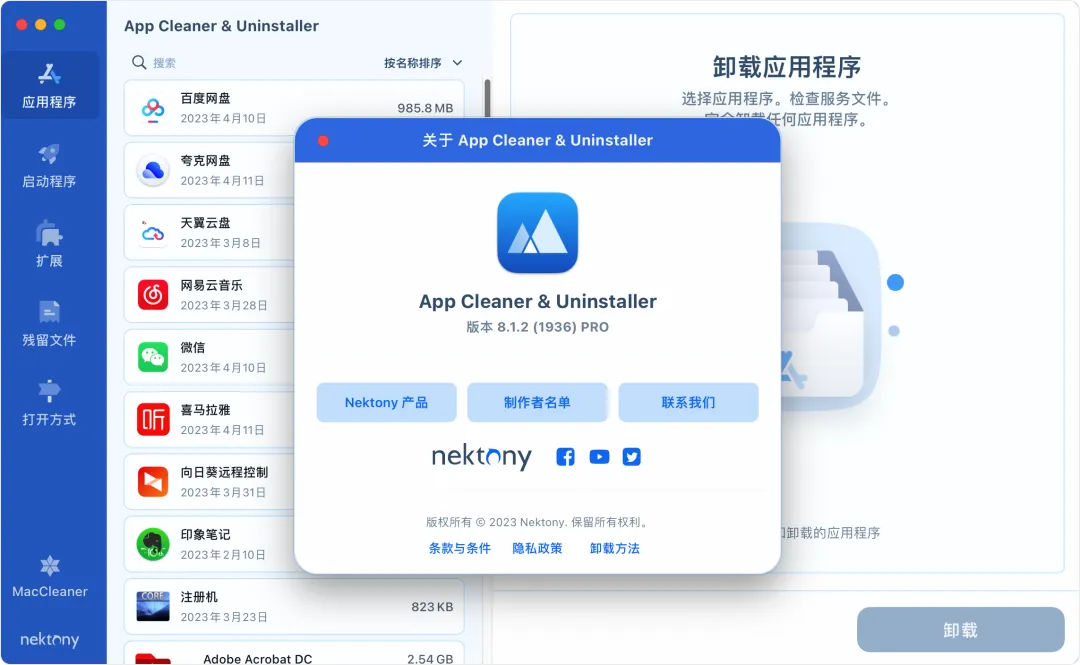Click the search magnifier icon

tap(139, 63)
